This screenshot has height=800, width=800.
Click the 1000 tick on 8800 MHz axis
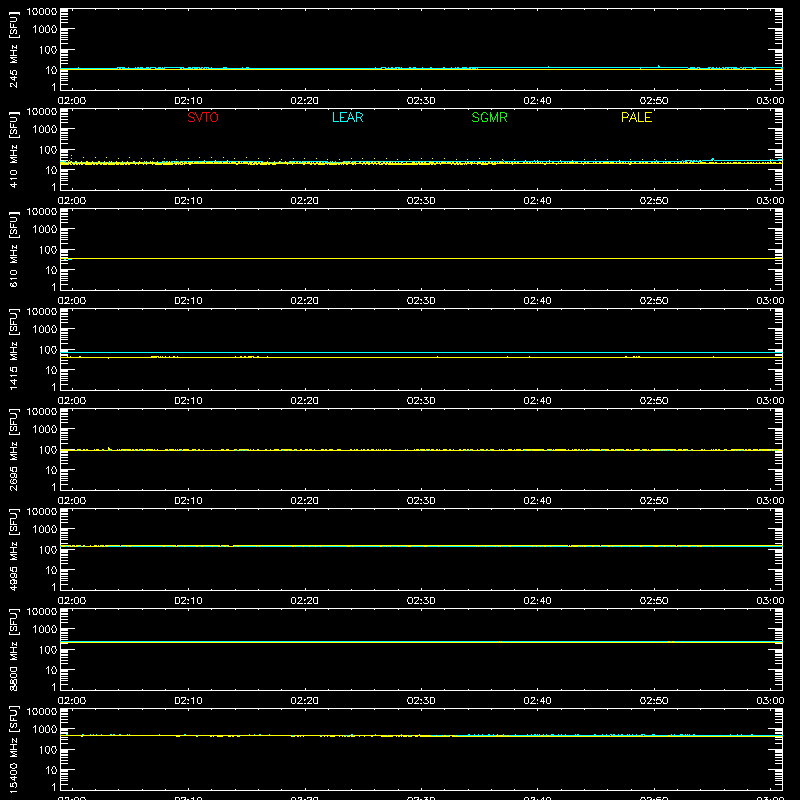(x=45, y=629)
